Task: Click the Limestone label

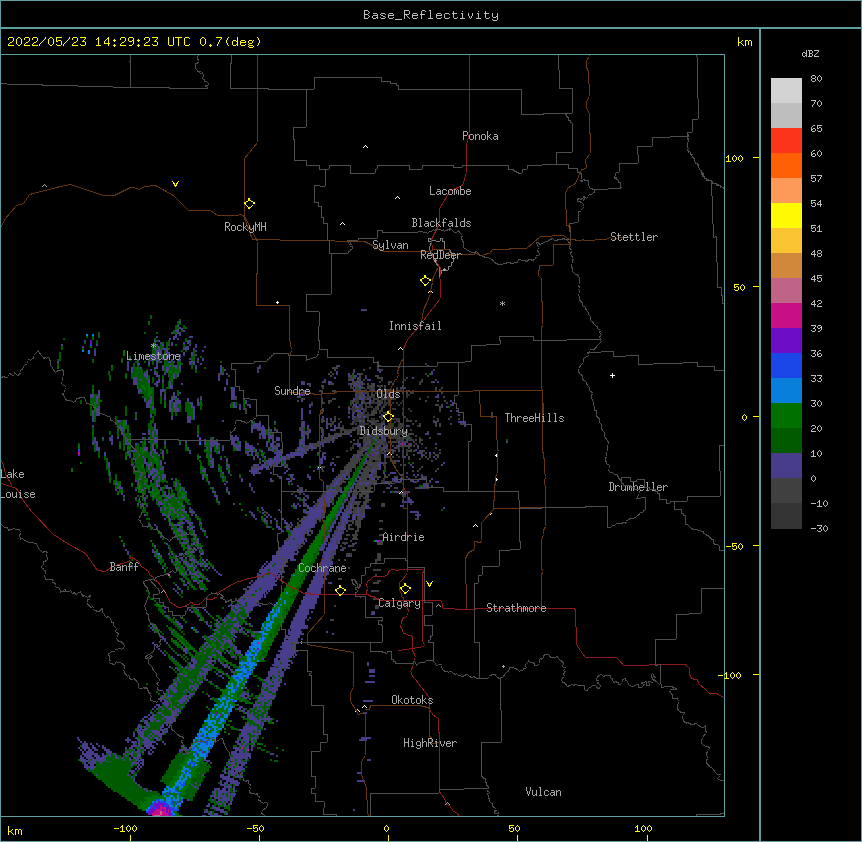Action: click(x=153, y=356)
